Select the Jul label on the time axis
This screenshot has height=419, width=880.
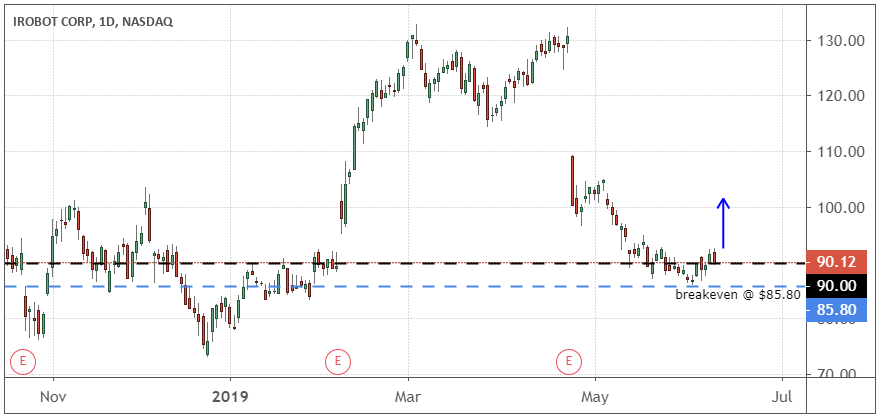782,398
